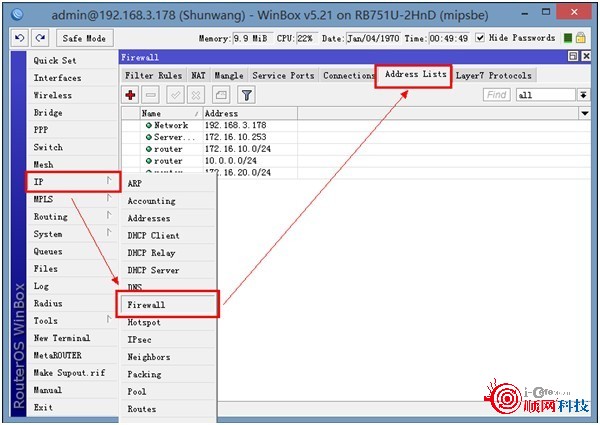Click the funnel Filter icon
Screen dimensions: 600x425
246,95
